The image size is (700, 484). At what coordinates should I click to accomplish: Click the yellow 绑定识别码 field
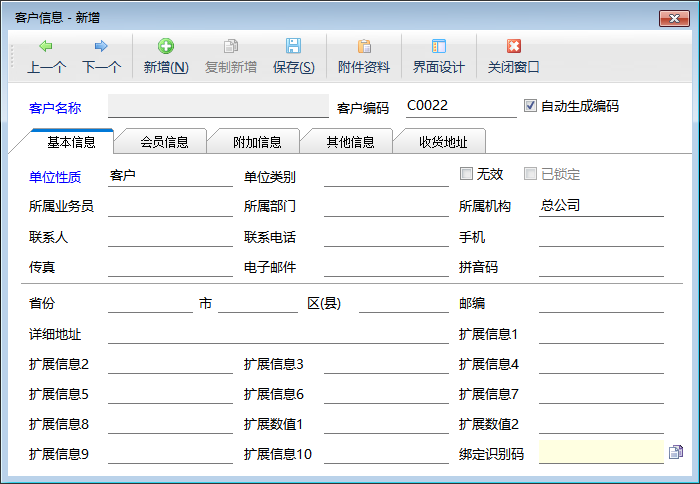pos(601,452)
